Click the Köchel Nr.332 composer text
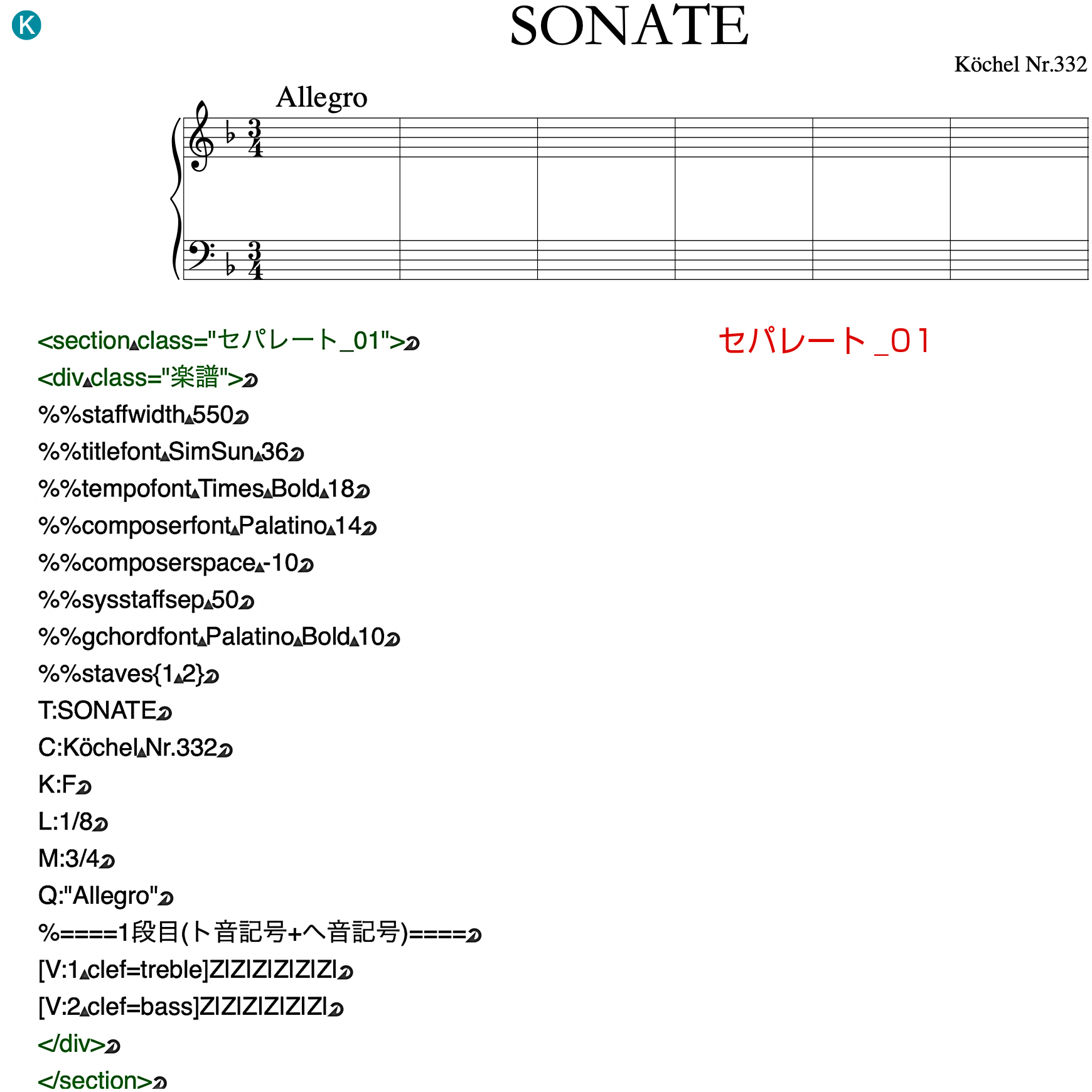Screen dimensions: 1092x1092 coord(1020,64)
